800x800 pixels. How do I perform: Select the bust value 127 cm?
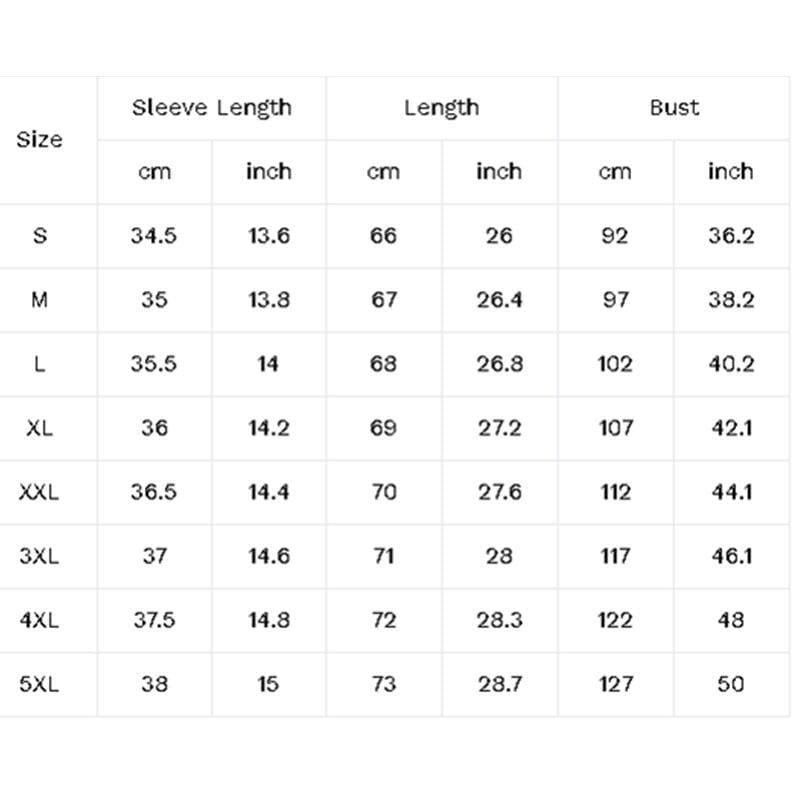click(616, 684)
